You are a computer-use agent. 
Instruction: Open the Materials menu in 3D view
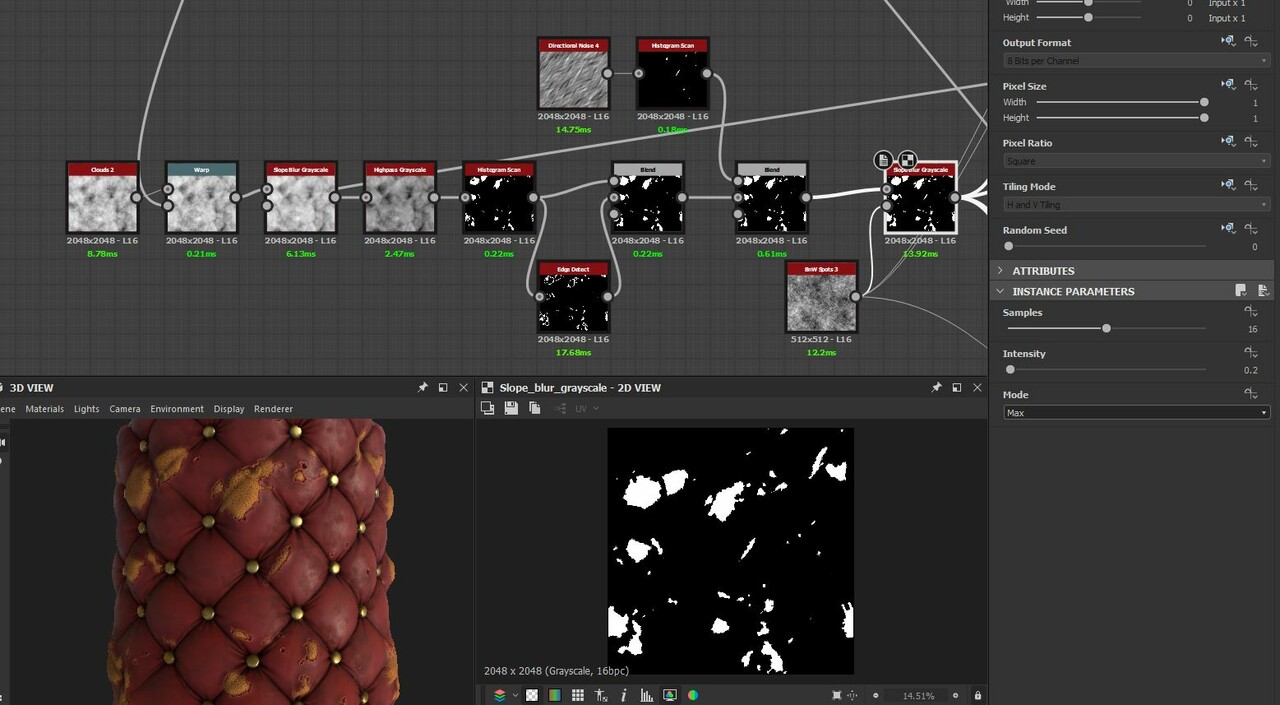(45, 409)
